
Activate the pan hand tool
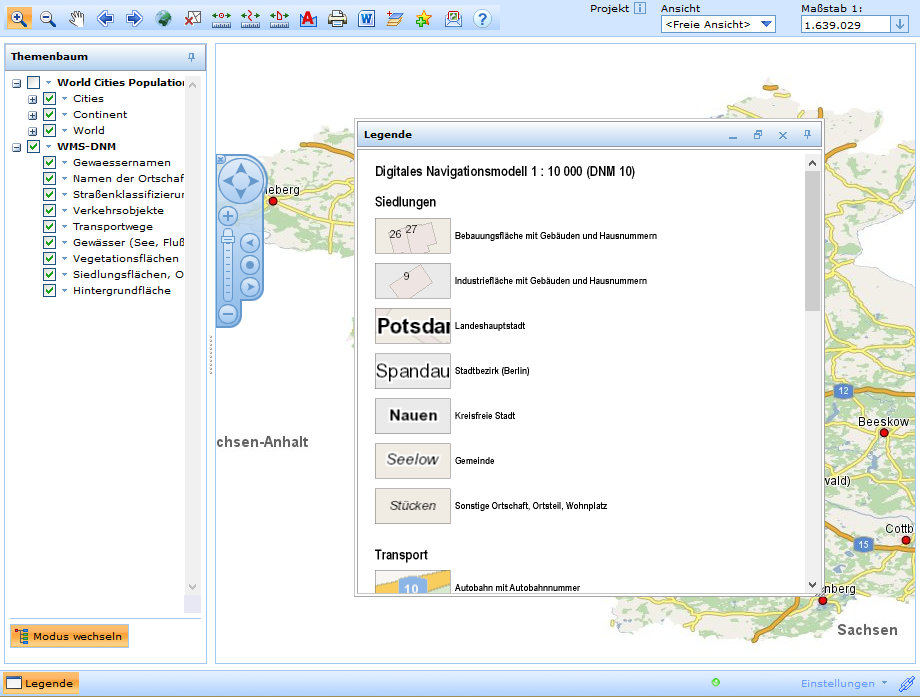point(77,18)
